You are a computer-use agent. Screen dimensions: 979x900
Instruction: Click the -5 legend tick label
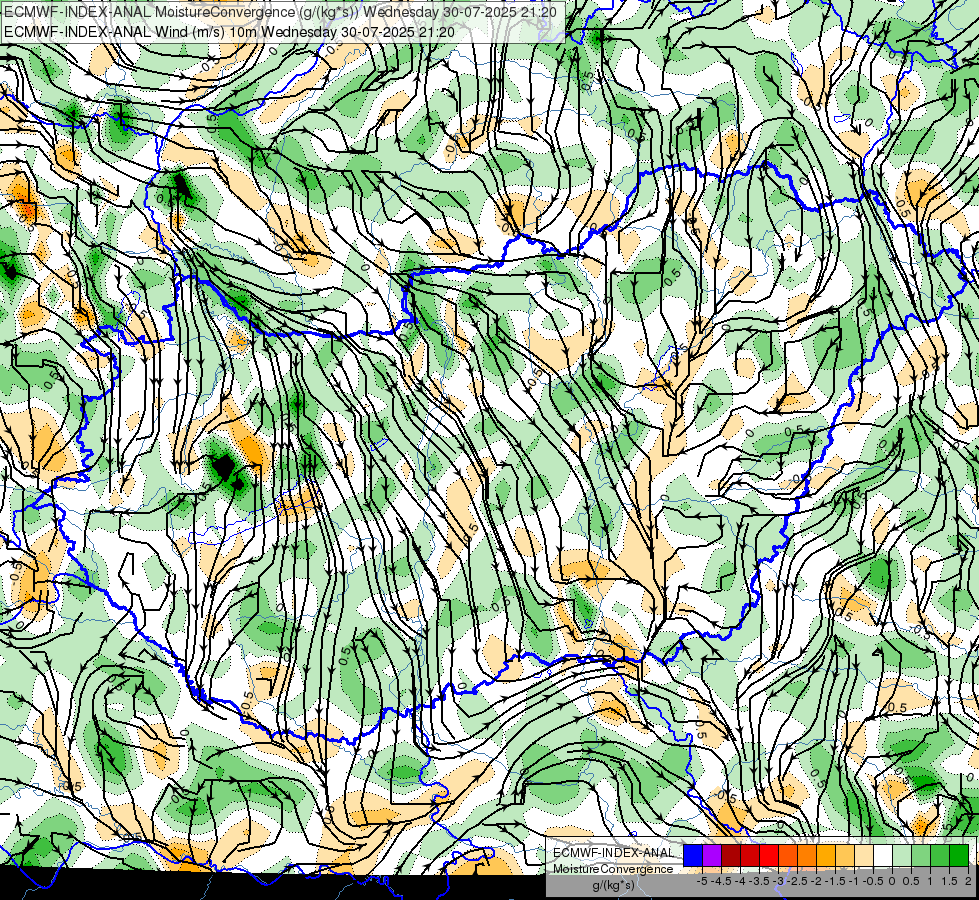702,881
